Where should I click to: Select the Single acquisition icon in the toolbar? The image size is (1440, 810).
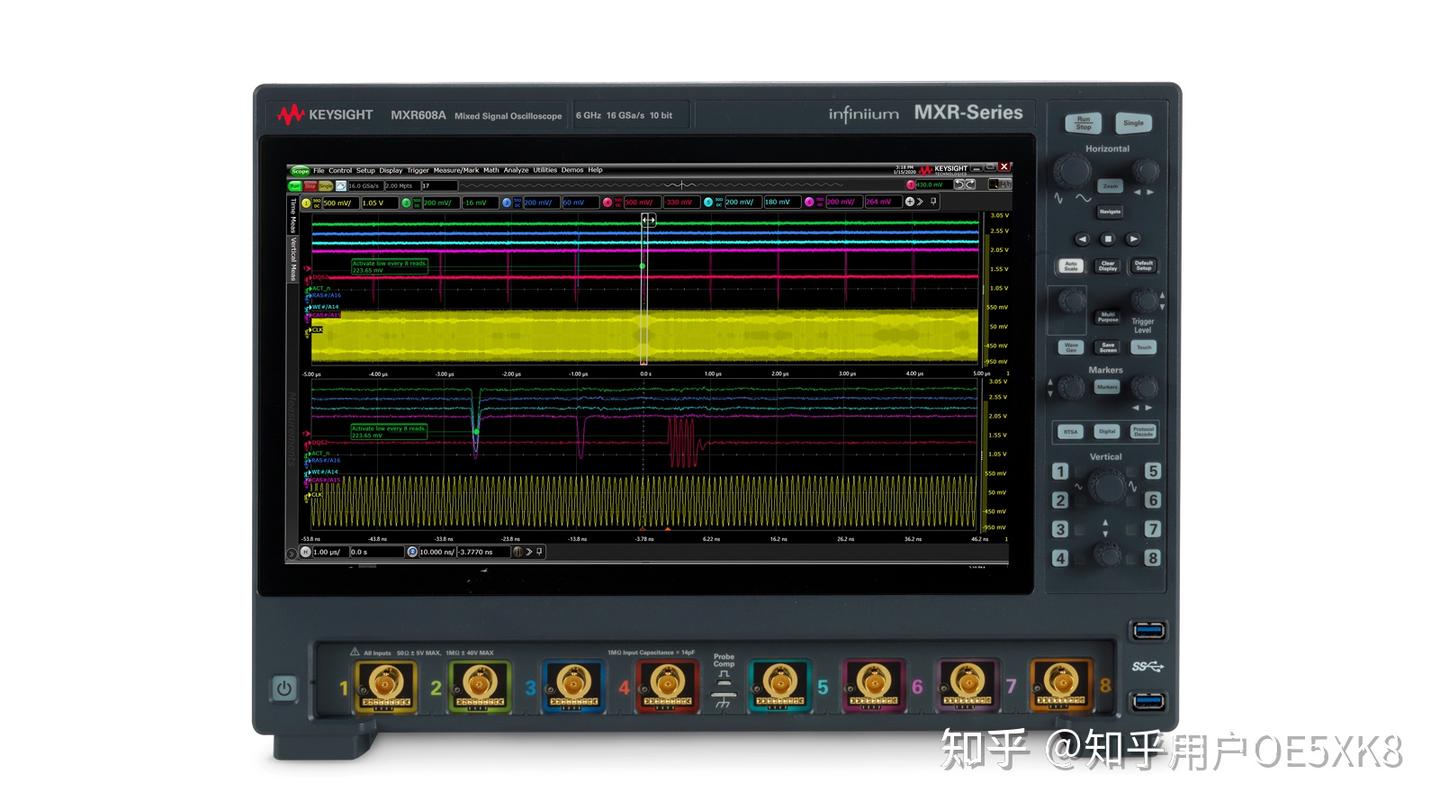tap(325, 186)
